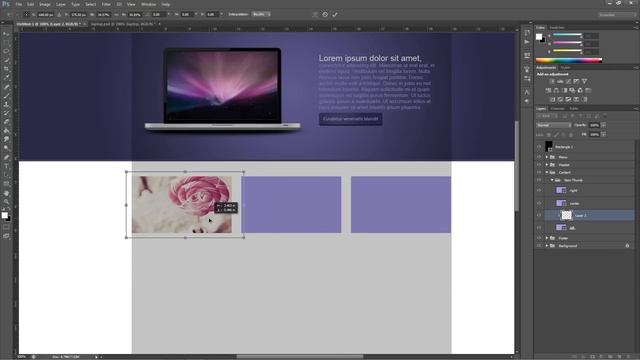
Task: Select the Zoom tool
Action: (6, 202)
